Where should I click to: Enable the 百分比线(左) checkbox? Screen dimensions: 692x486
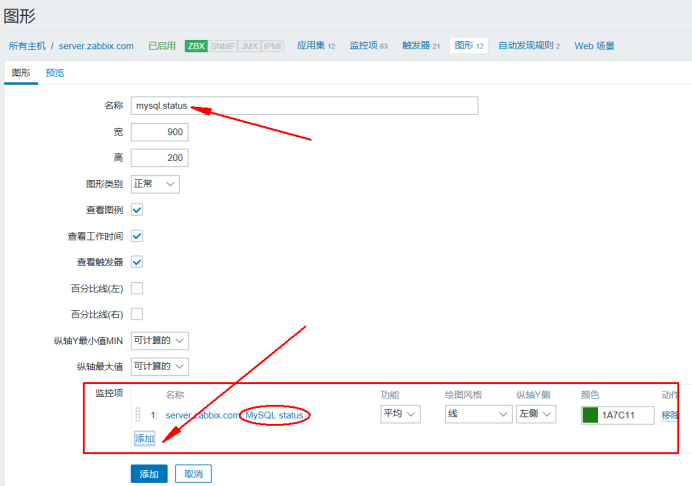pyautogui.click(x=137, y=288)
